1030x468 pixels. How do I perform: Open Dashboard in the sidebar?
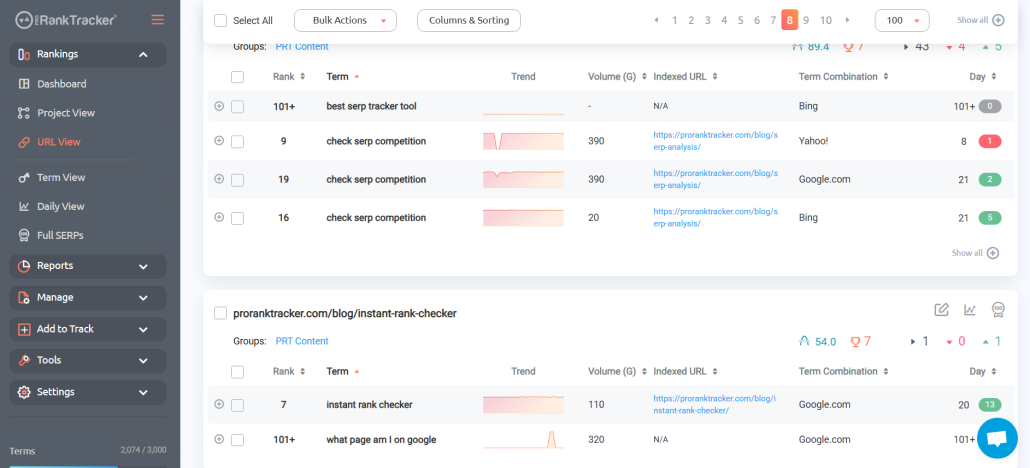62,84
